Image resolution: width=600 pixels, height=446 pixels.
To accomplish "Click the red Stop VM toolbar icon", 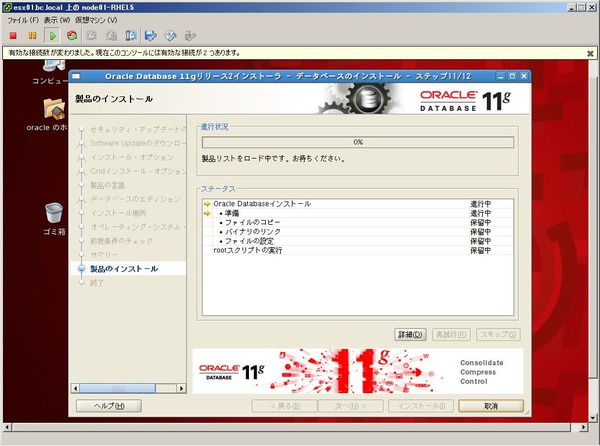I will (x=13, y=36).
